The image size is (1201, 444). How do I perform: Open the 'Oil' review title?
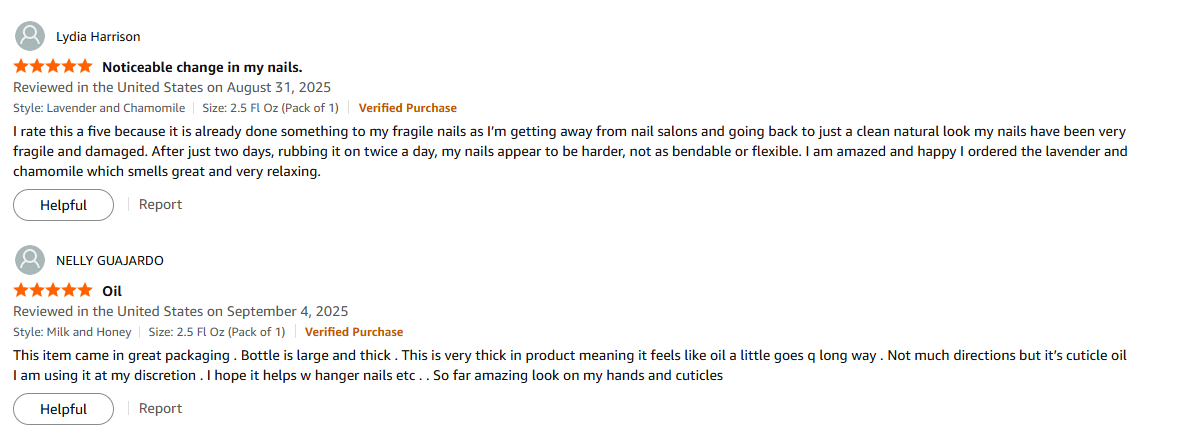coord(112,292)
